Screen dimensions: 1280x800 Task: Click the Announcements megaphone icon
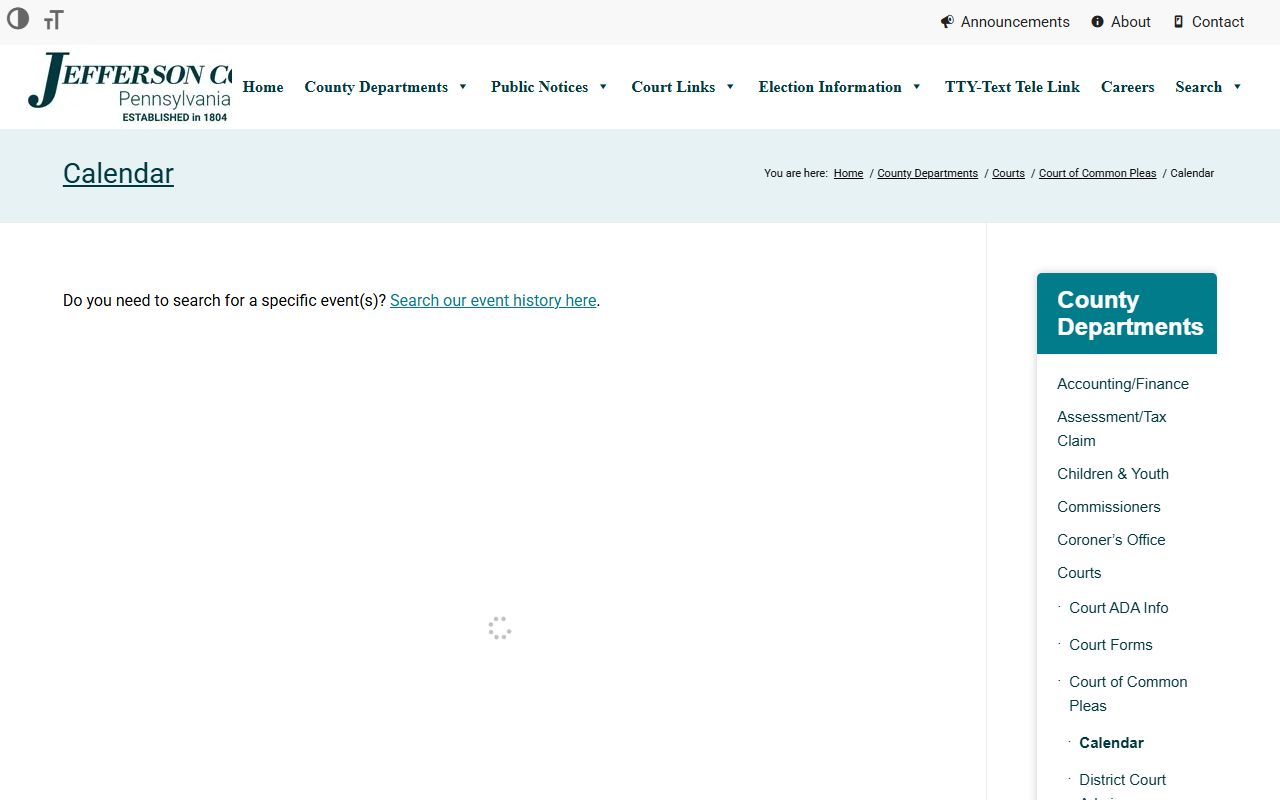(x=947, y=22)
